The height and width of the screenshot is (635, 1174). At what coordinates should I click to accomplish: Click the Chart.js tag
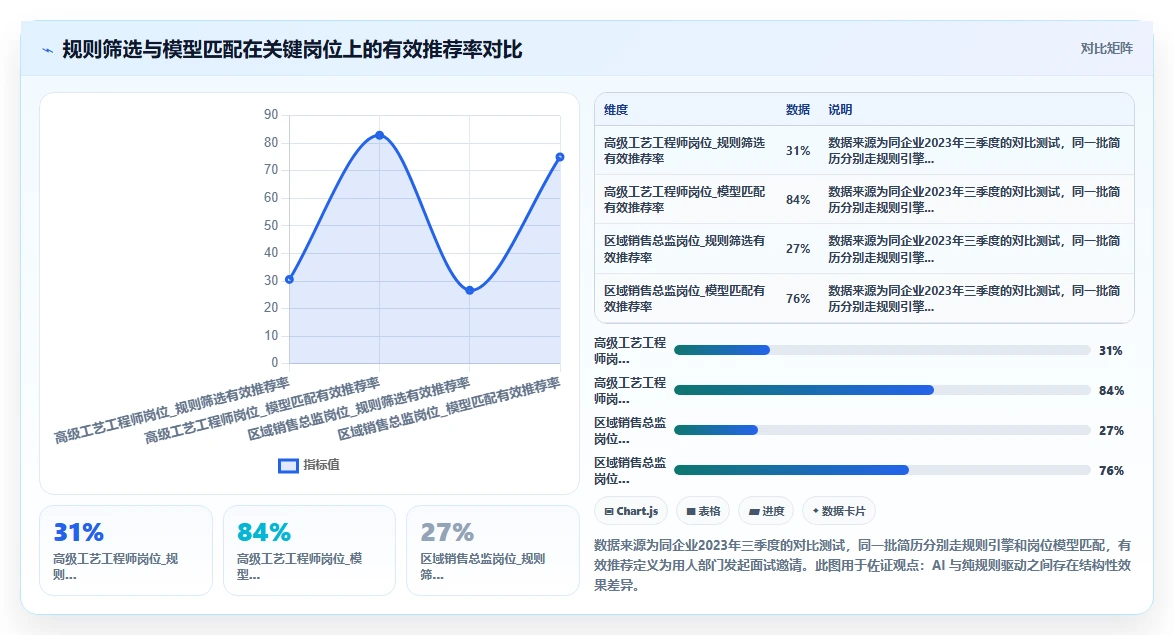click(x=630, y=511)
